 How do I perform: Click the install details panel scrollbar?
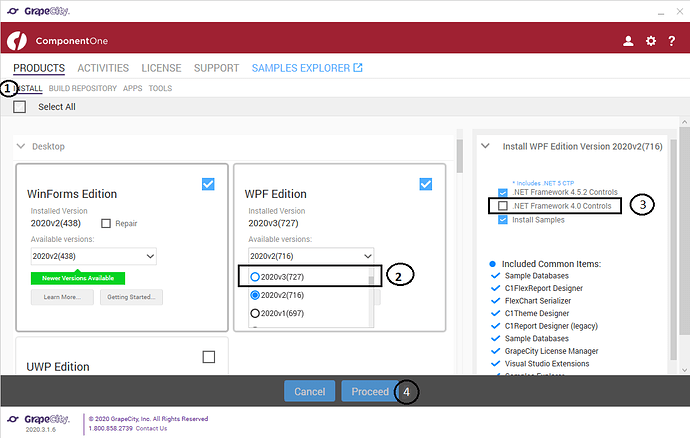pyautogui.click(x=673, y=249)
